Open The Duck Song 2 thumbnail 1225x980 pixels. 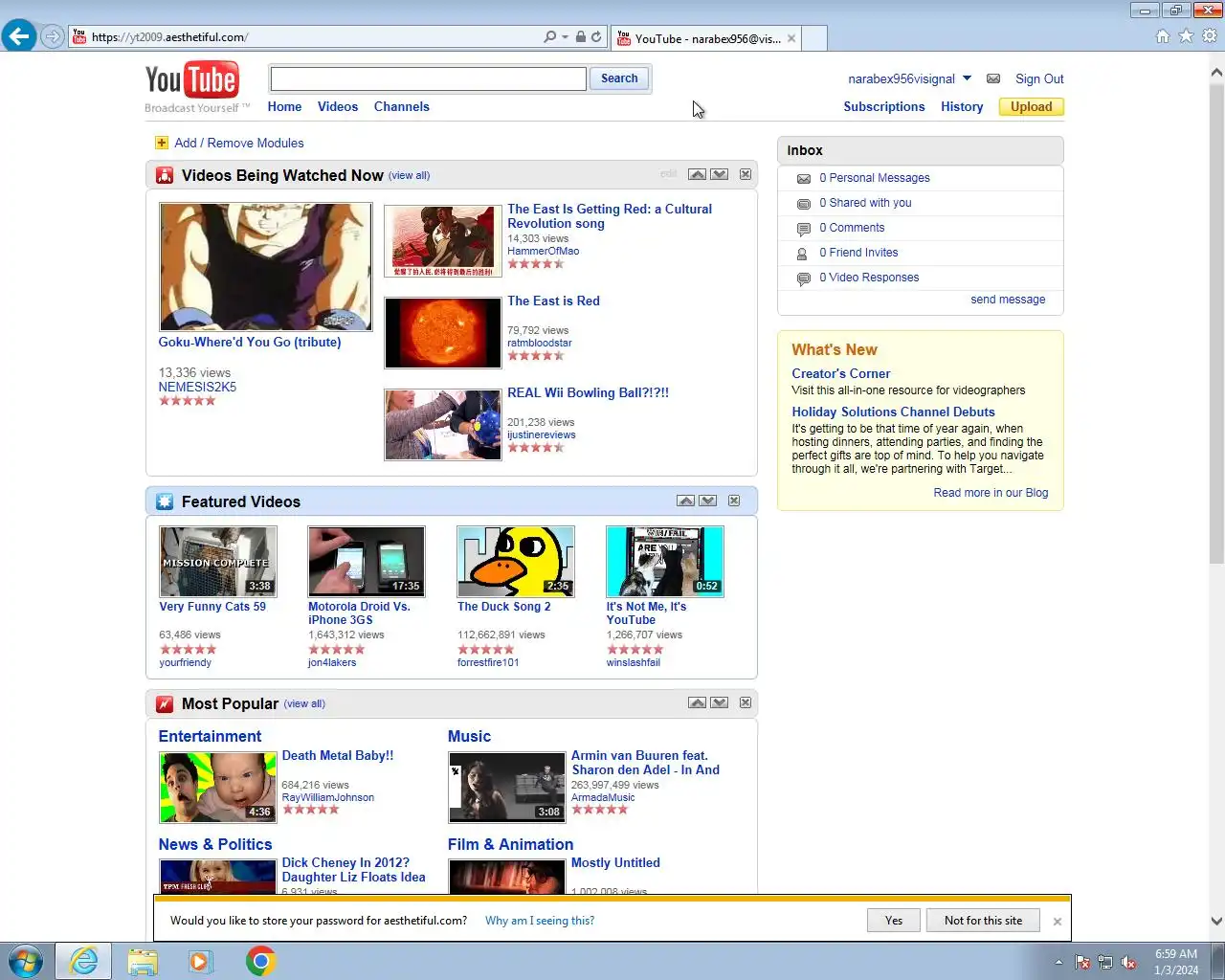tap(515, 562)
